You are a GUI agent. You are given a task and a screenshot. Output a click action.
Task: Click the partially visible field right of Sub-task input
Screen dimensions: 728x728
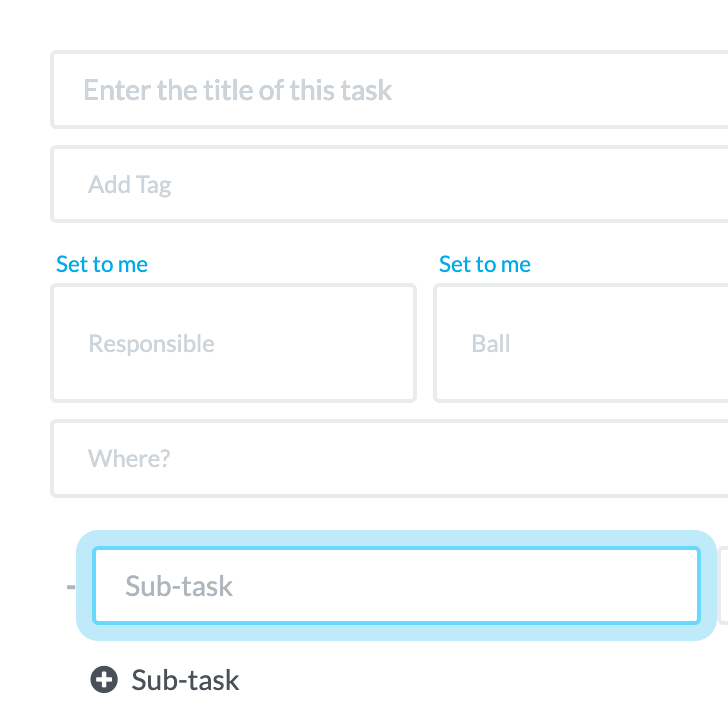pyautogui.click(x=723, y=585)
